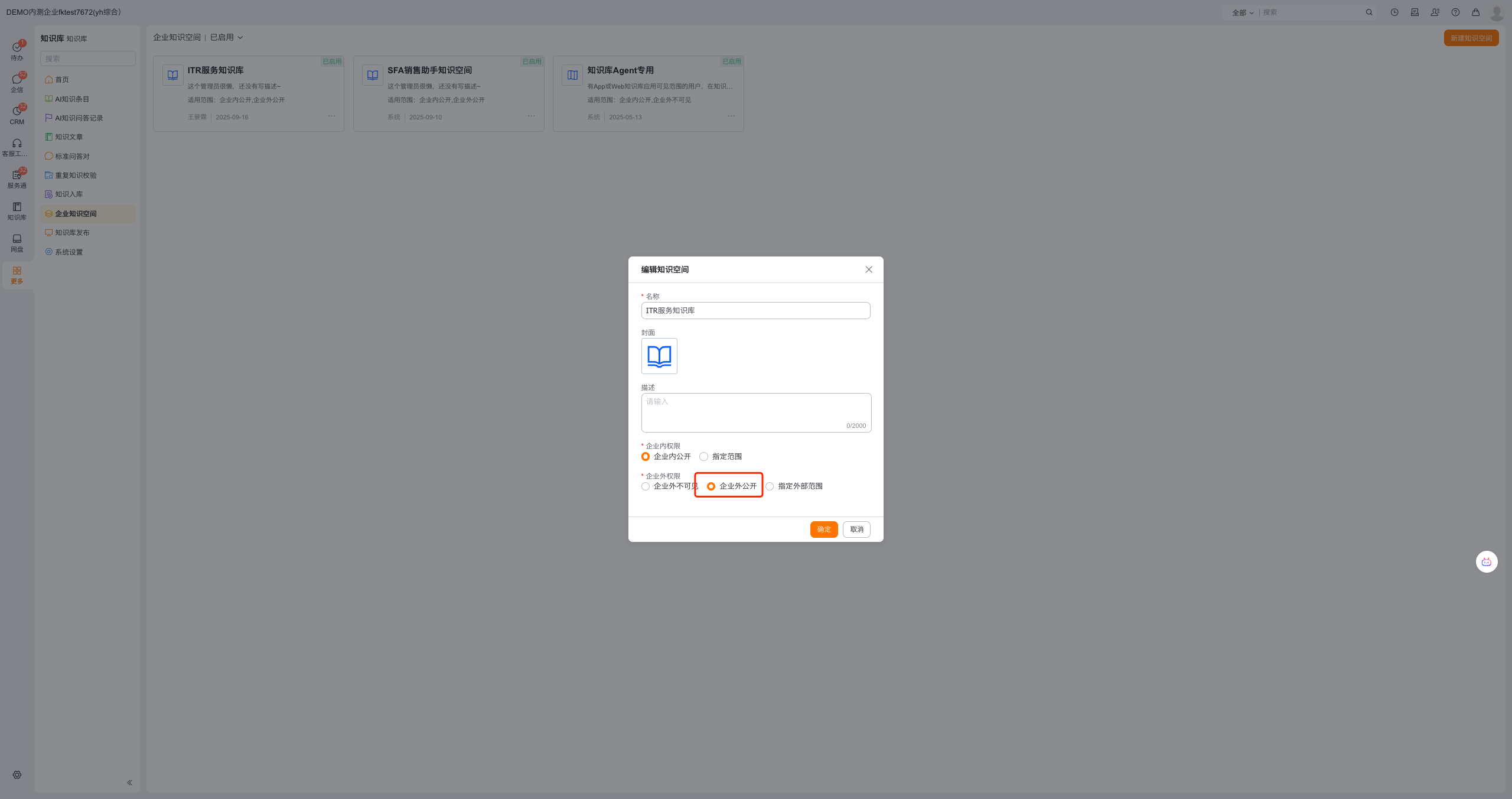
Task: Click the 确定 confirm button
Action: (823, 530)
